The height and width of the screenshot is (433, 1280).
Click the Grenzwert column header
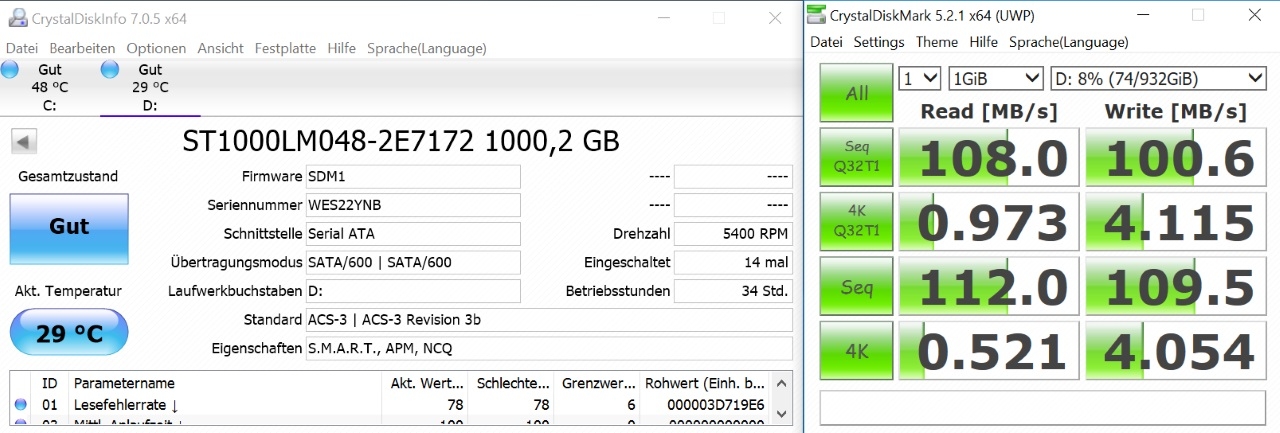598,383
